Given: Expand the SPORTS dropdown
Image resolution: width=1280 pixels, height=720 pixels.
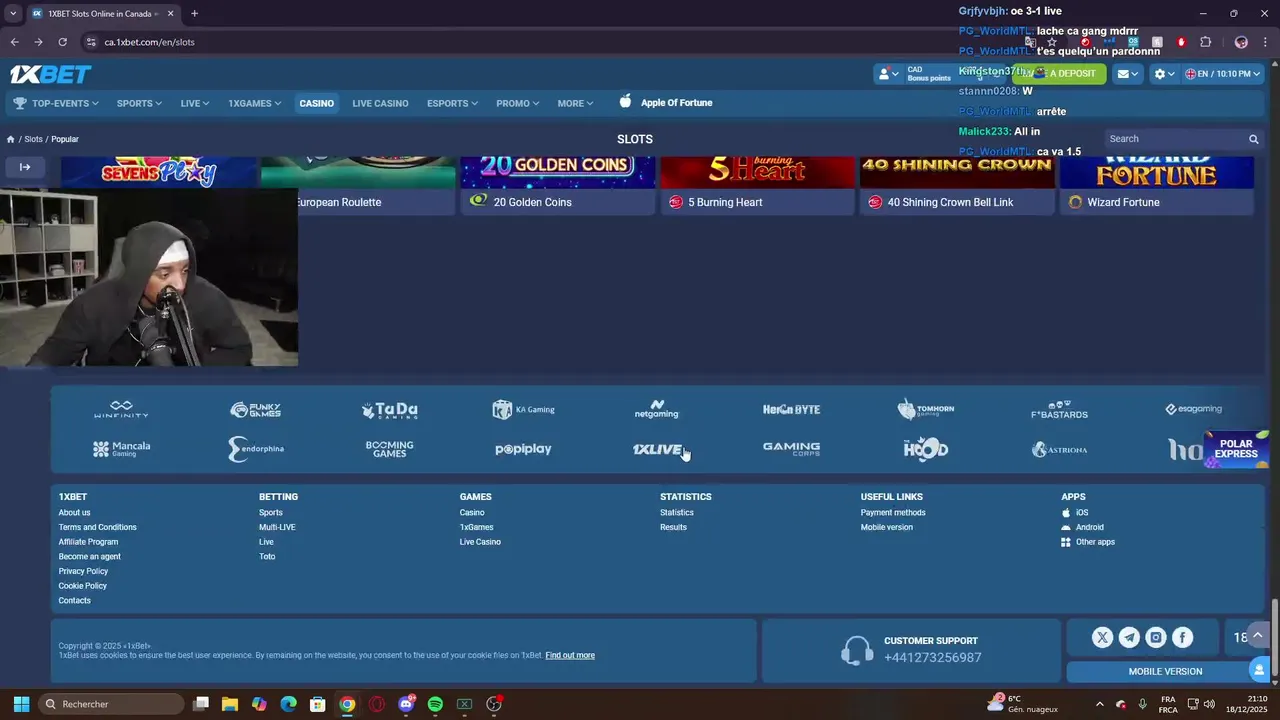Looking at the screenshot, I should click(139, 103).
